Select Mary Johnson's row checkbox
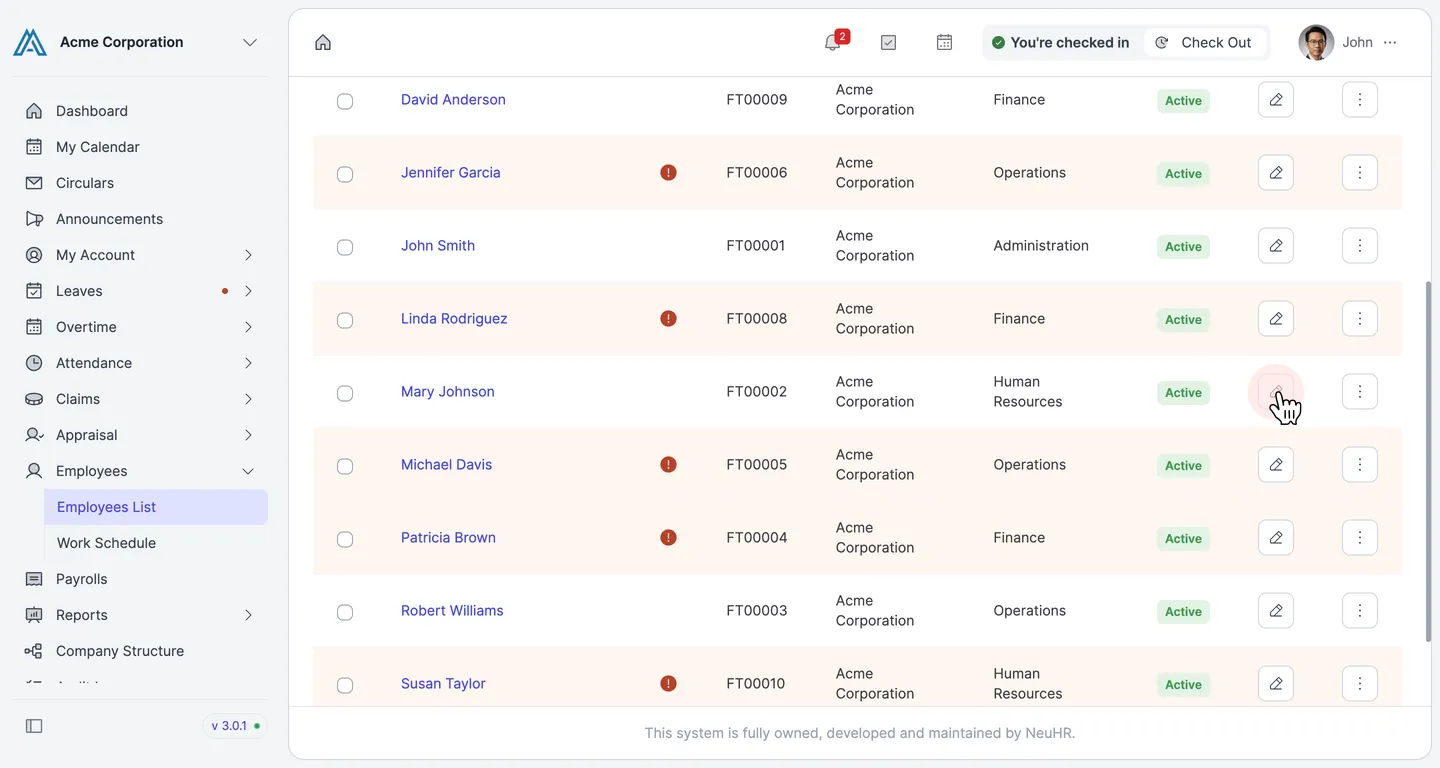Screen dimensions: 1440x768 345,393
